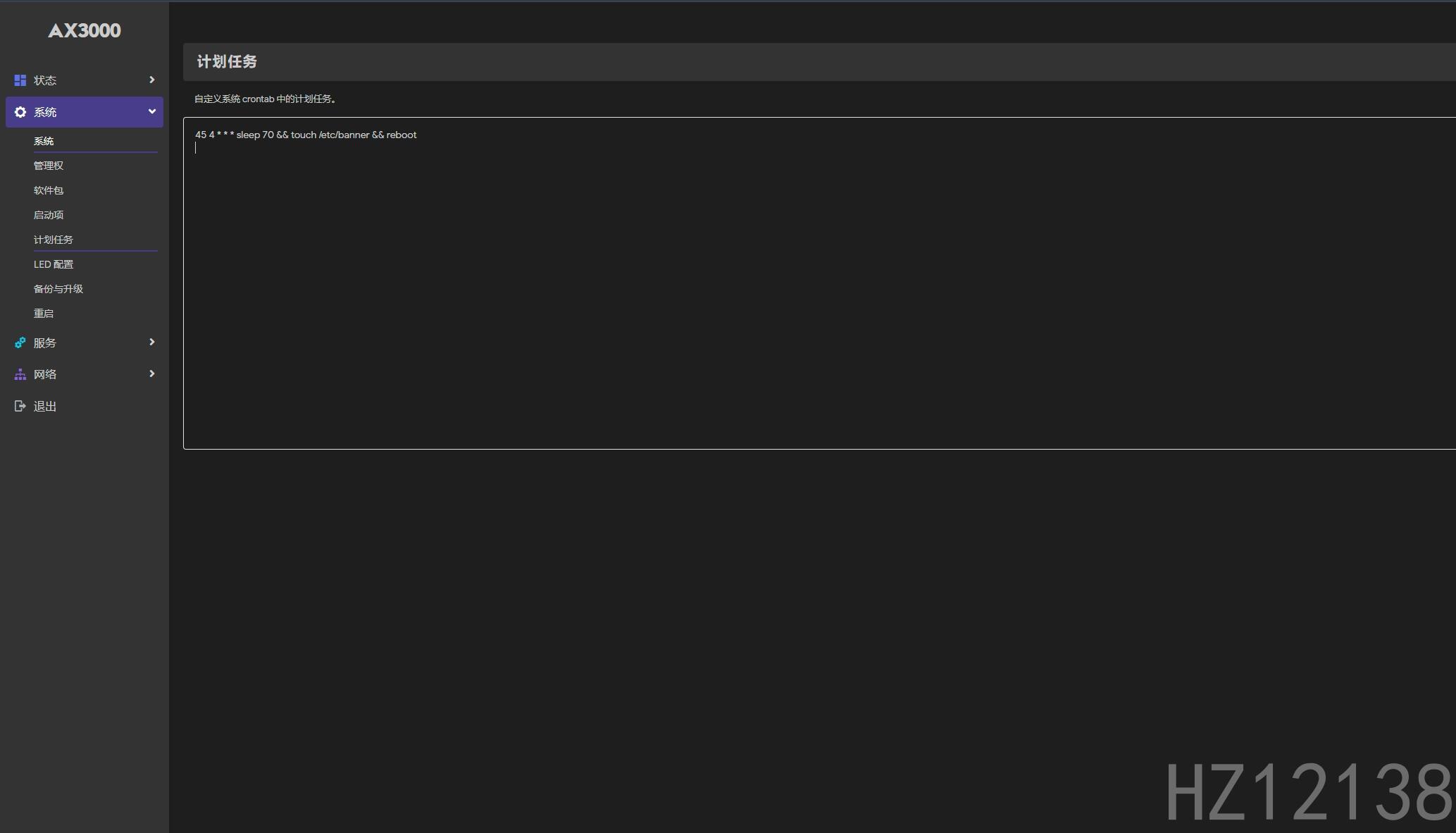
Task: Click the AX3000 logo
Action: (85, 30)
